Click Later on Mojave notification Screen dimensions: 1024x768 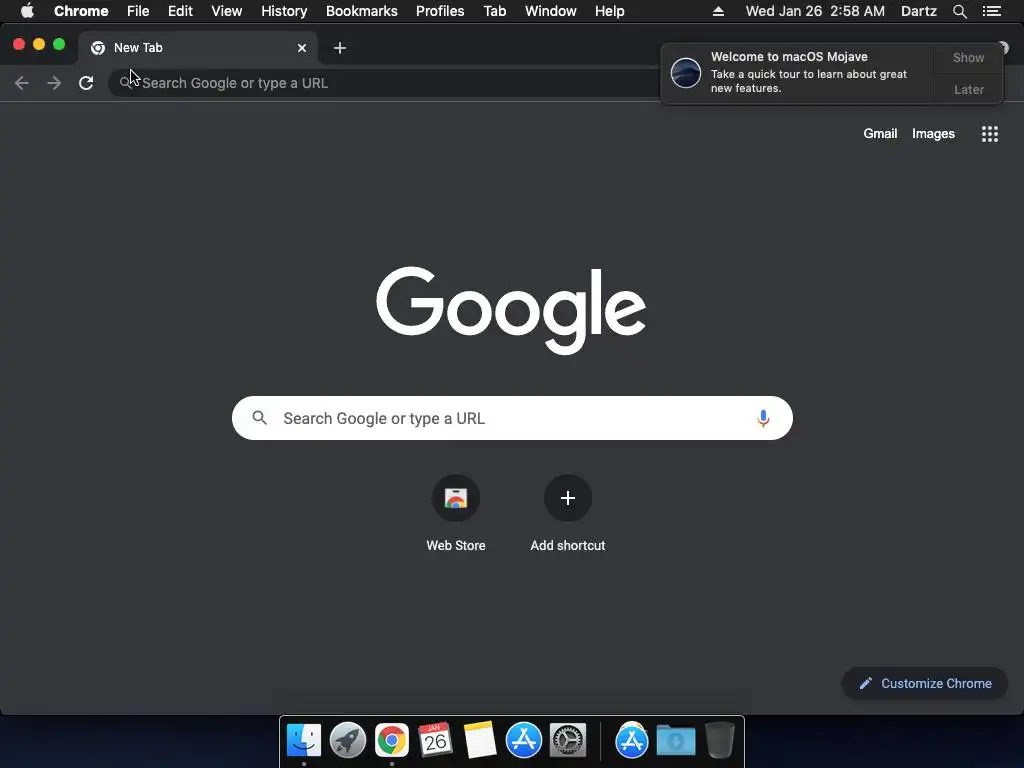968,89
